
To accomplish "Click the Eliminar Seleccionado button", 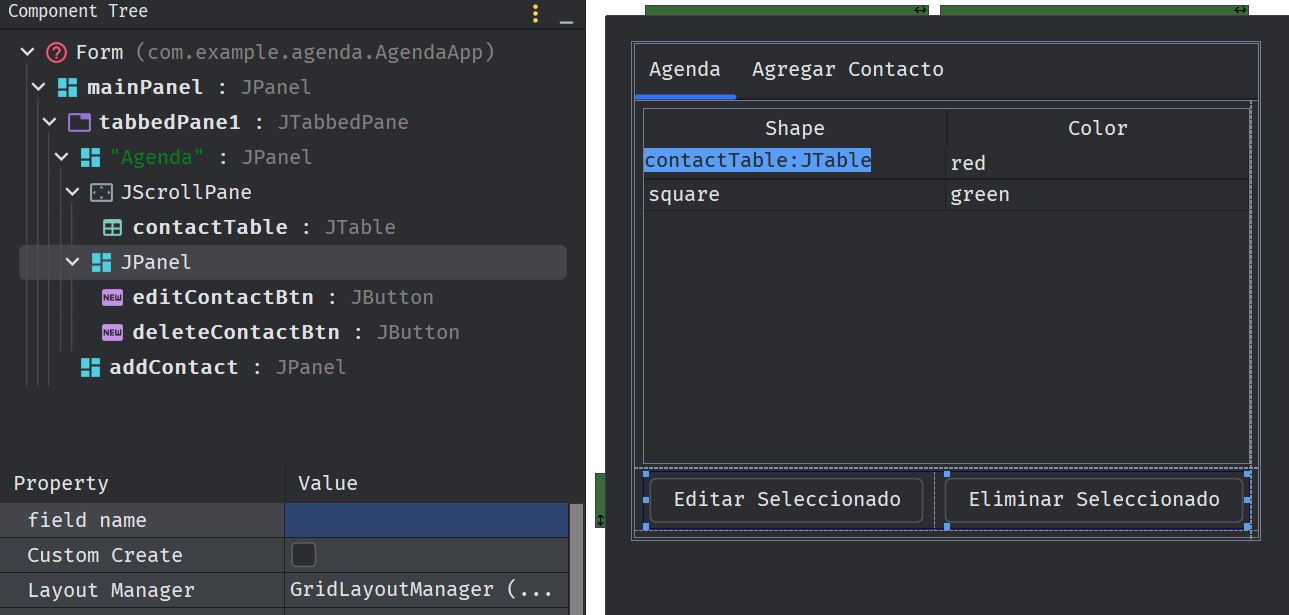I will pos(1093,500).
